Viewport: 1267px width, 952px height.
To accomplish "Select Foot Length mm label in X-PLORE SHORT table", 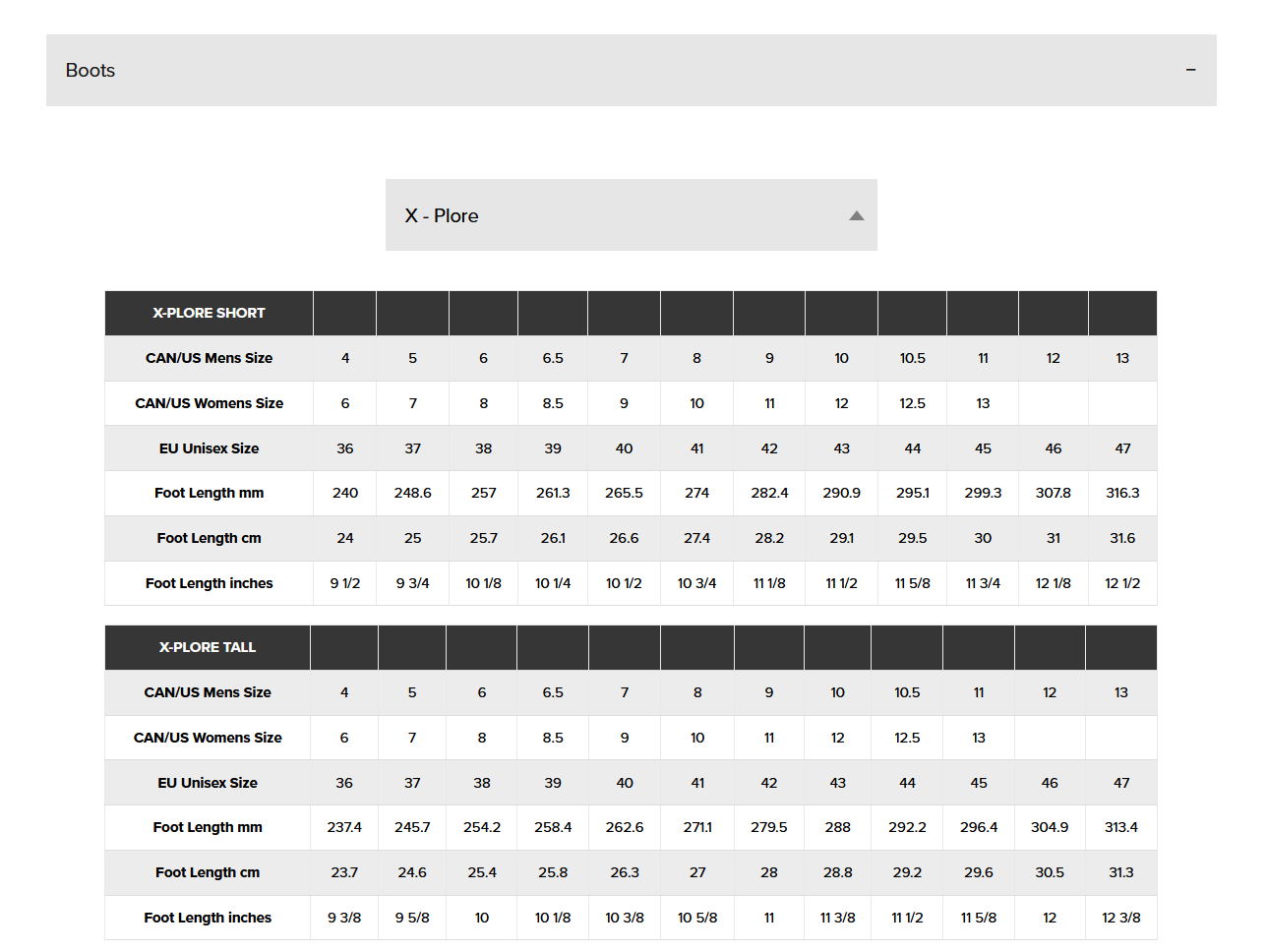I will click(x=209, y=493).
